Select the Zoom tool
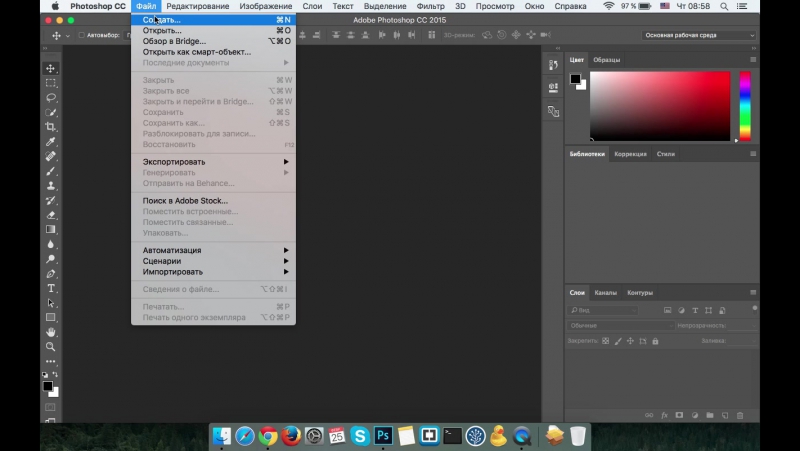800x451 pixels. point(51,346)
